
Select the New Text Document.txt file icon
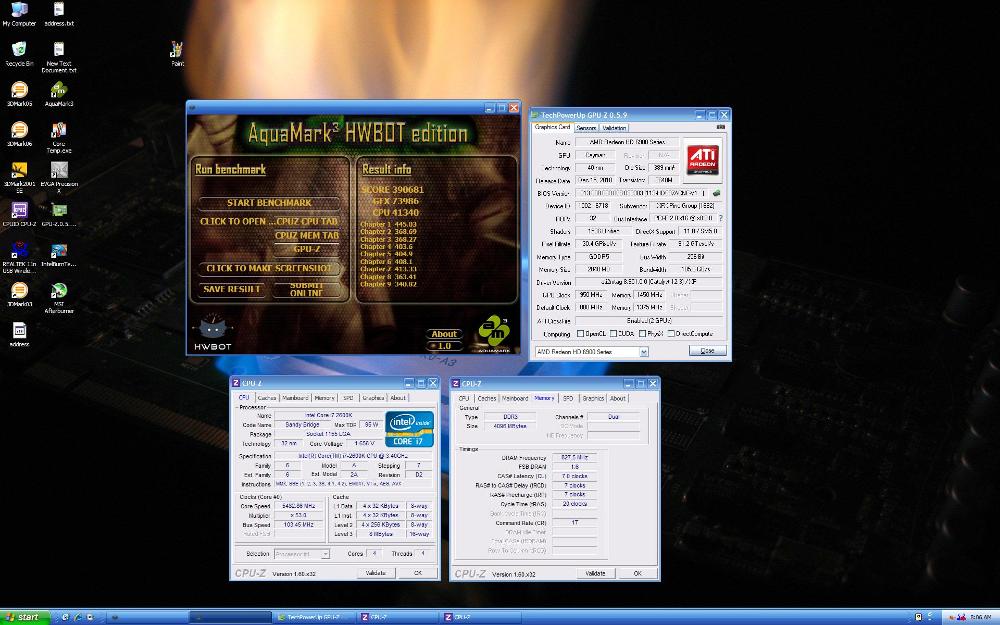click(x=59, y=57)
